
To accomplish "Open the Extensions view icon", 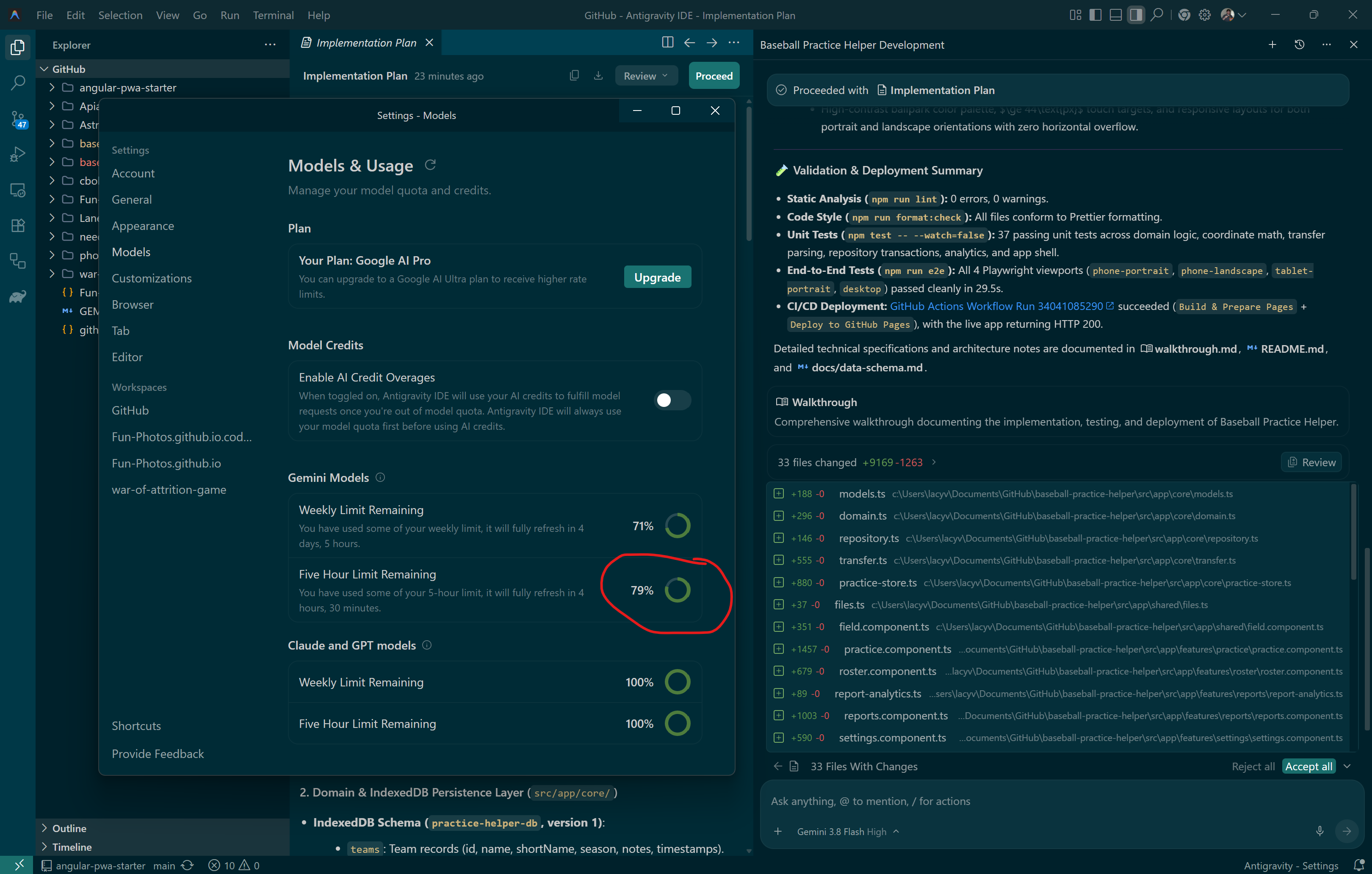I will tap(18, 226).
